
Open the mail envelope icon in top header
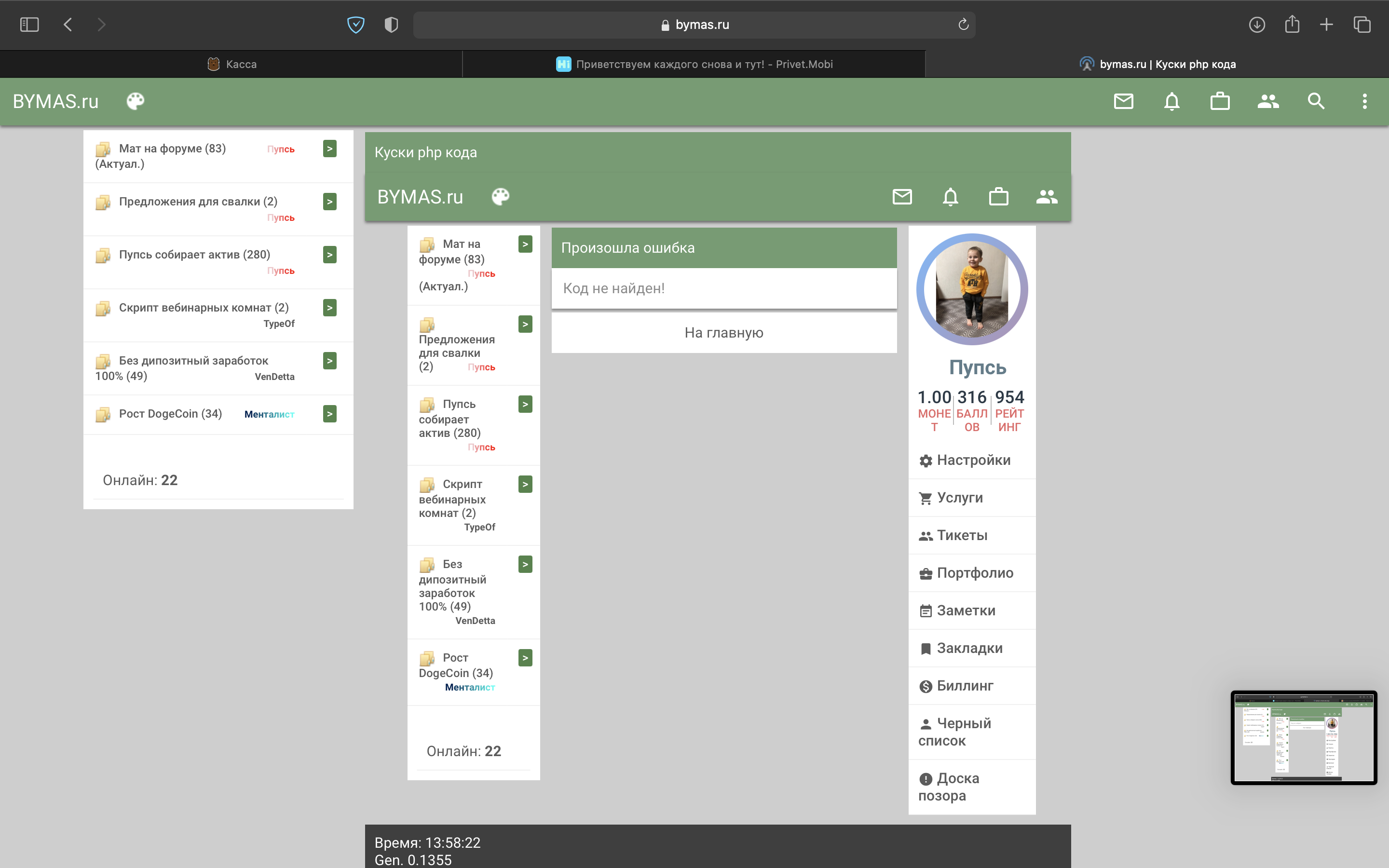click(1123, 102)
